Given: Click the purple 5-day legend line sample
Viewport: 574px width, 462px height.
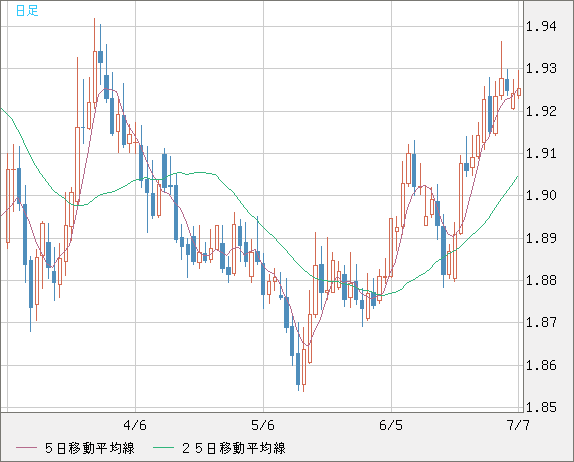Looking at the screenshot, I should tap(26, 448).
